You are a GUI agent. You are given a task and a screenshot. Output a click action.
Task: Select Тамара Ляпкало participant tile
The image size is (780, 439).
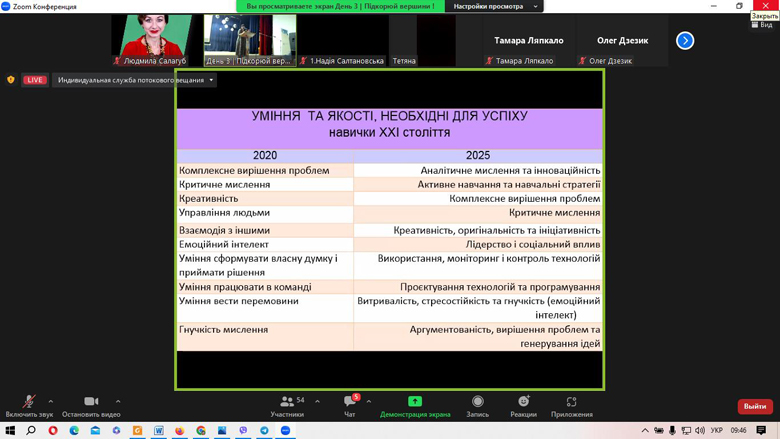528,40
